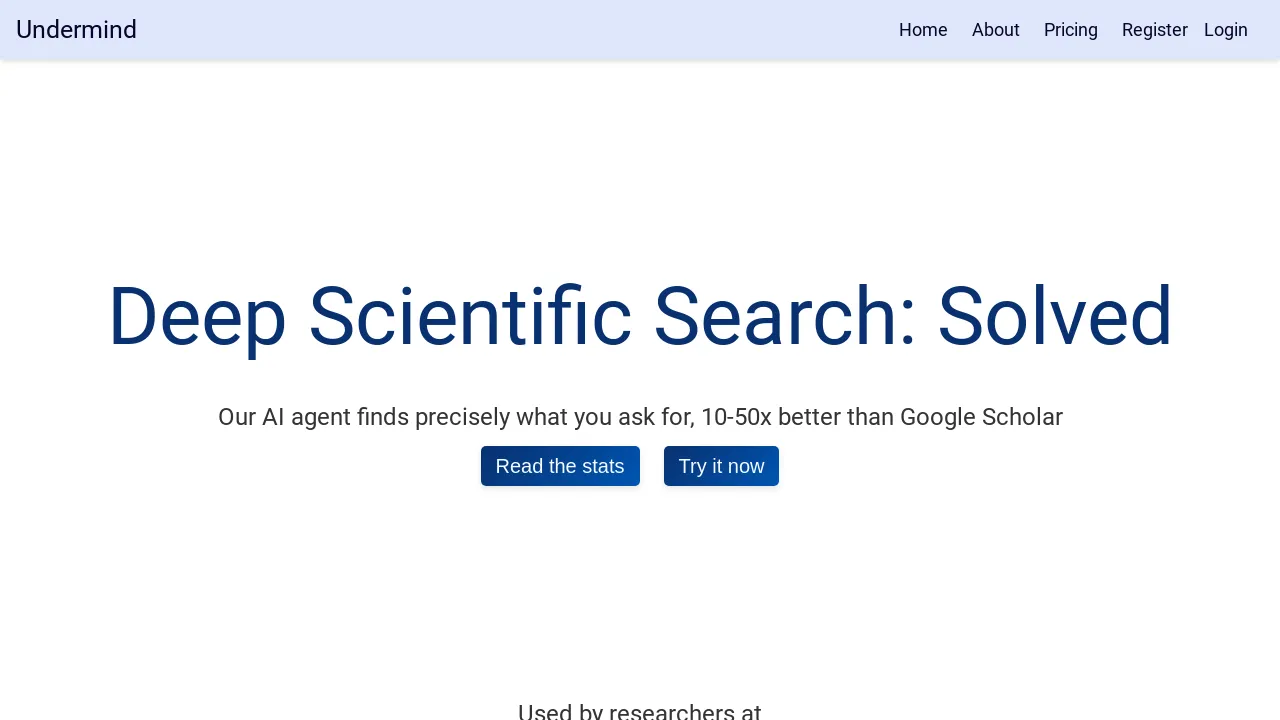The width and height of the screenshot is (1280, 720).
Task: Click the "Read the stats" button
Action: pyautogui.click(x=560, y=466)
